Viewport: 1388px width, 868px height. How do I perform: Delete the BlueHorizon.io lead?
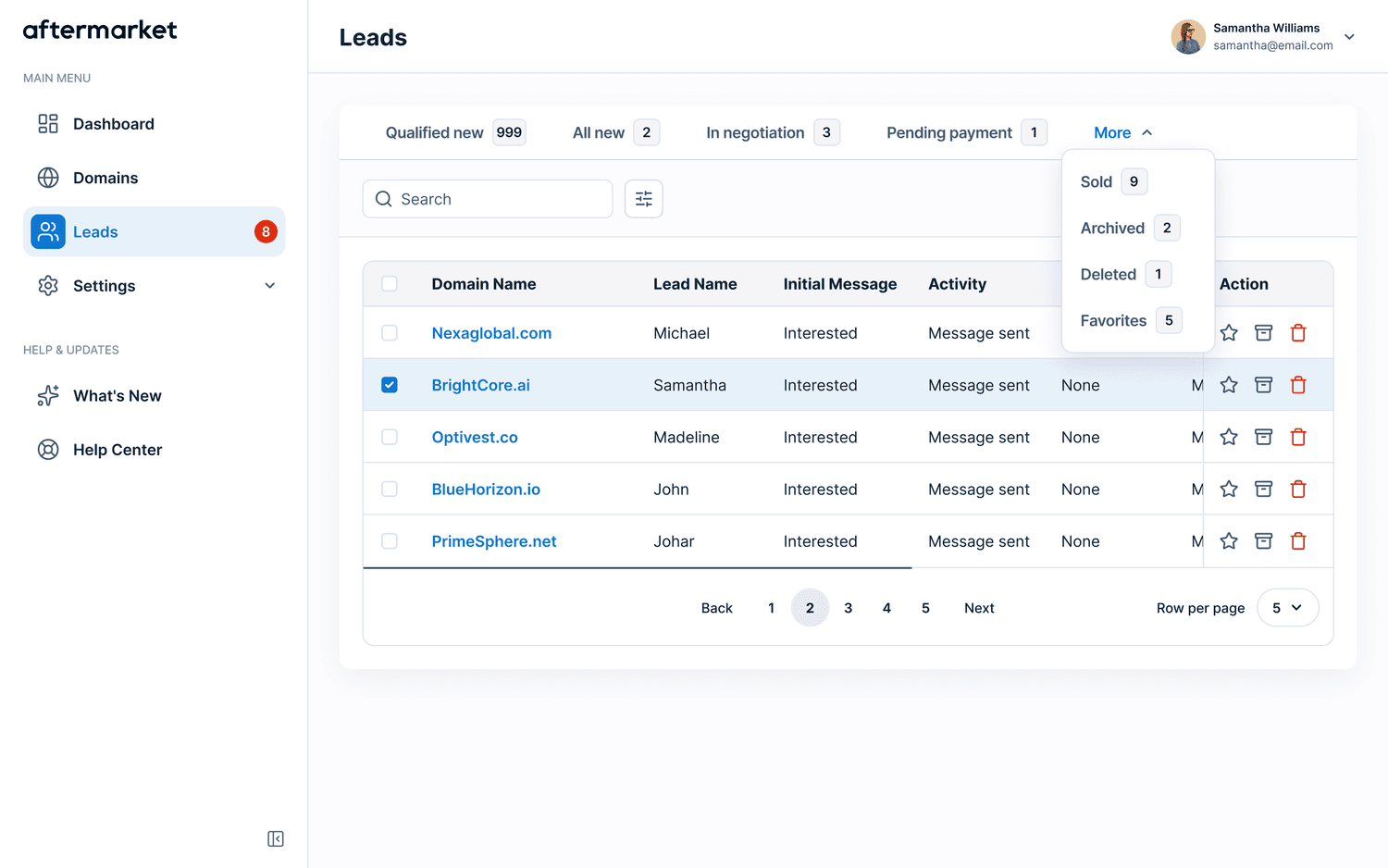tap(1298, 489)
